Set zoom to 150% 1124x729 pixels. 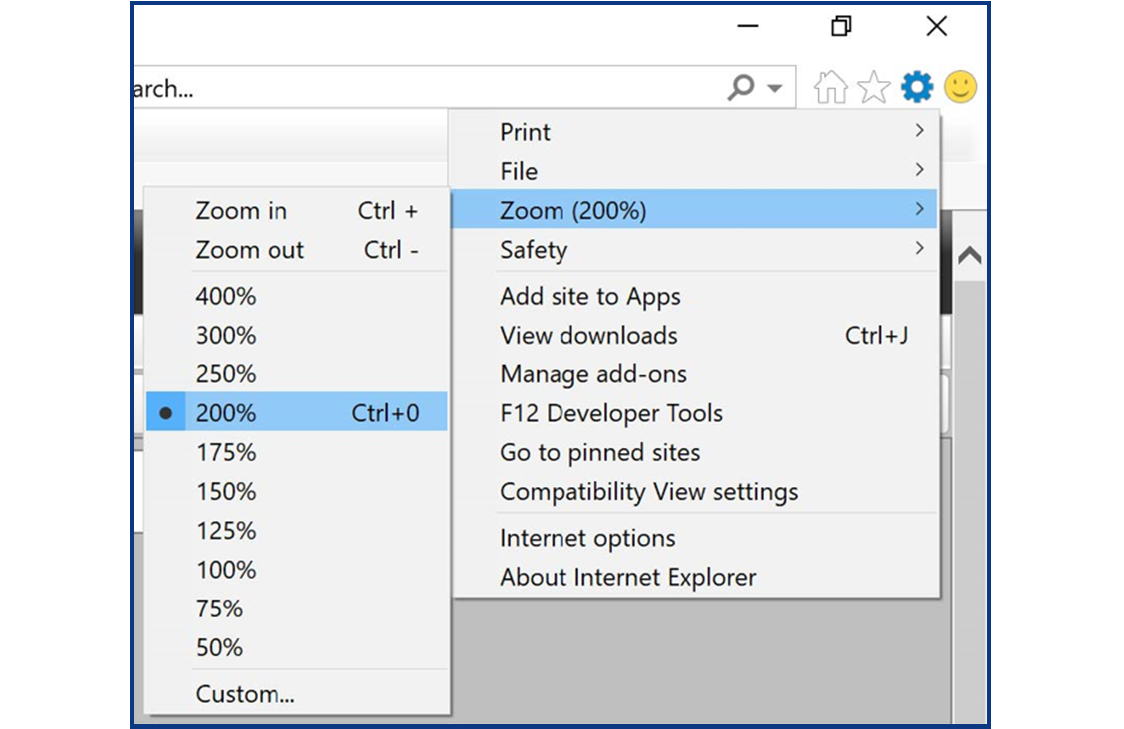click(x=297, y=492)
